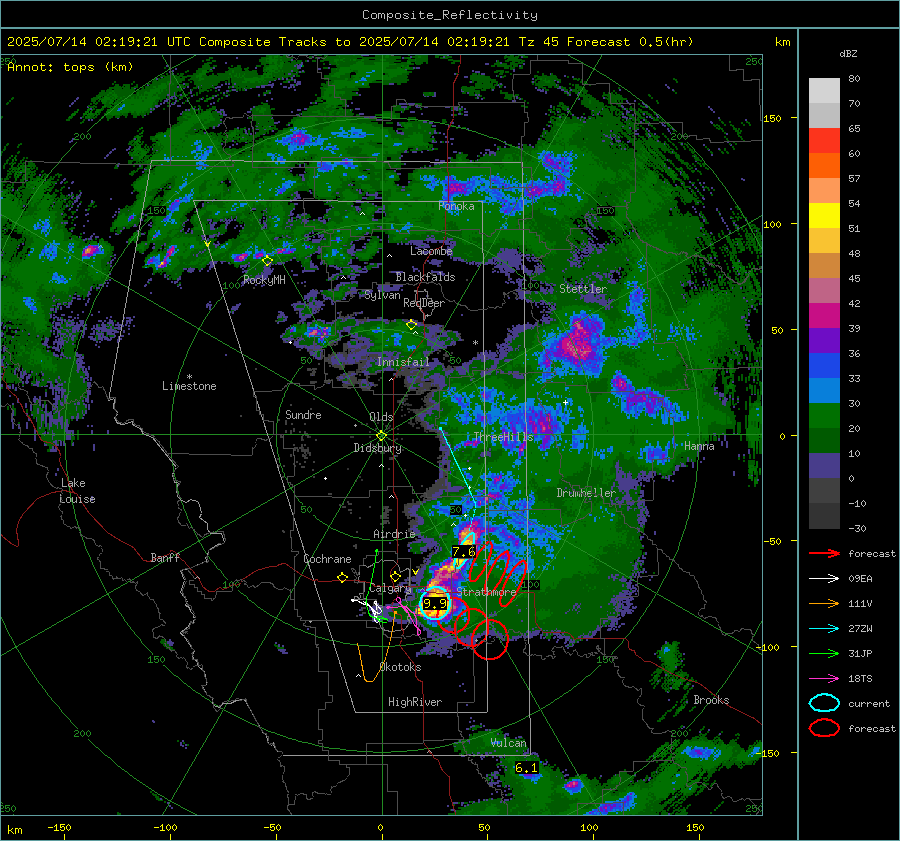
Task: Click the Vulcan label
Action: tap(508, 743)
